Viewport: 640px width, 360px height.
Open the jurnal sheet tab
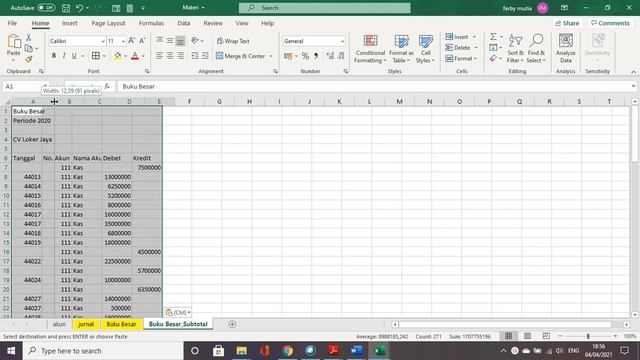(x=86, y=324)
